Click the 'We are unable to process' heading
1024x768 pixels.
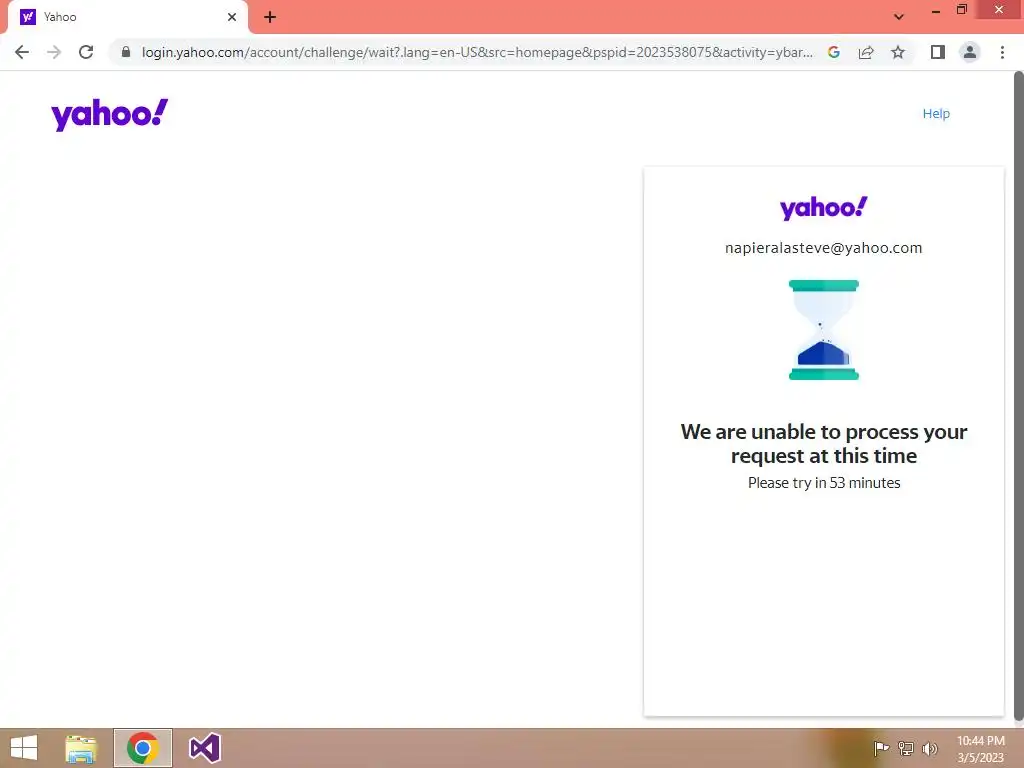(824, 443)
